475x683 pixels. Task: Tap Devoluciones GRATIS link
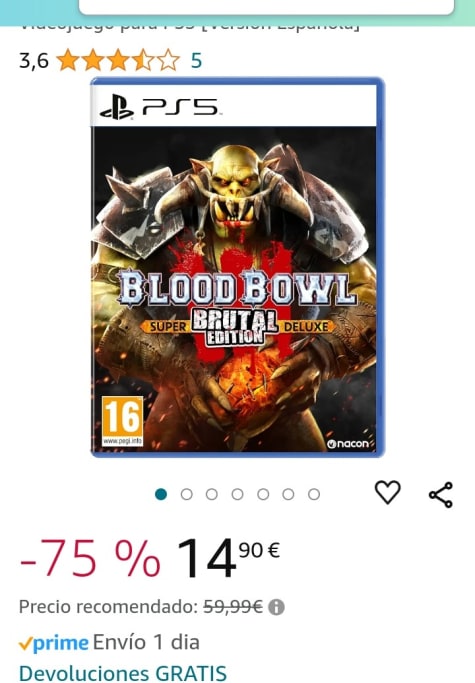click(x=123, y=673)
